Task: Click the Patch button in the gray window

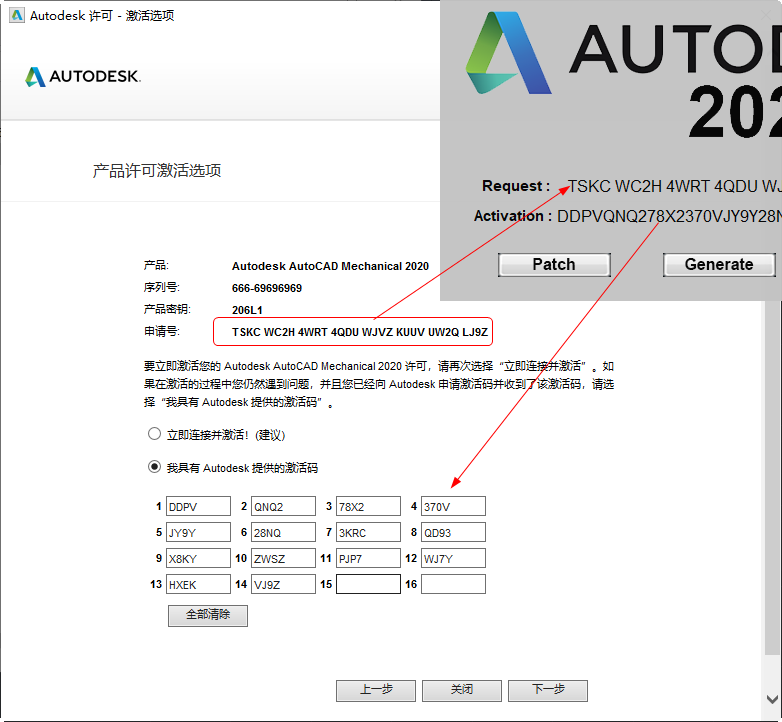Action: click(554, 264)
